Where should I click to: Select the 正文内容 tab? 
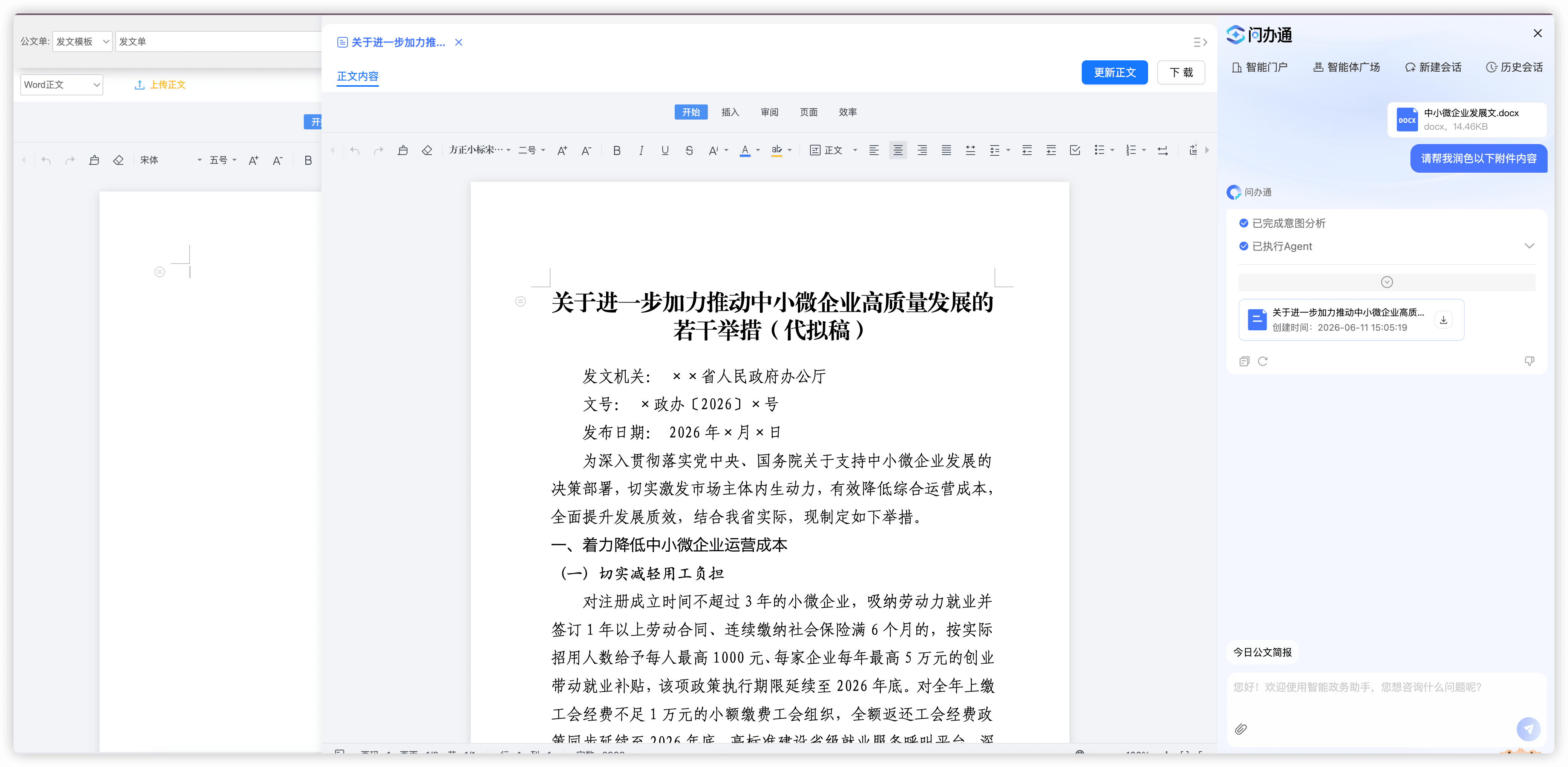point(357,76)
